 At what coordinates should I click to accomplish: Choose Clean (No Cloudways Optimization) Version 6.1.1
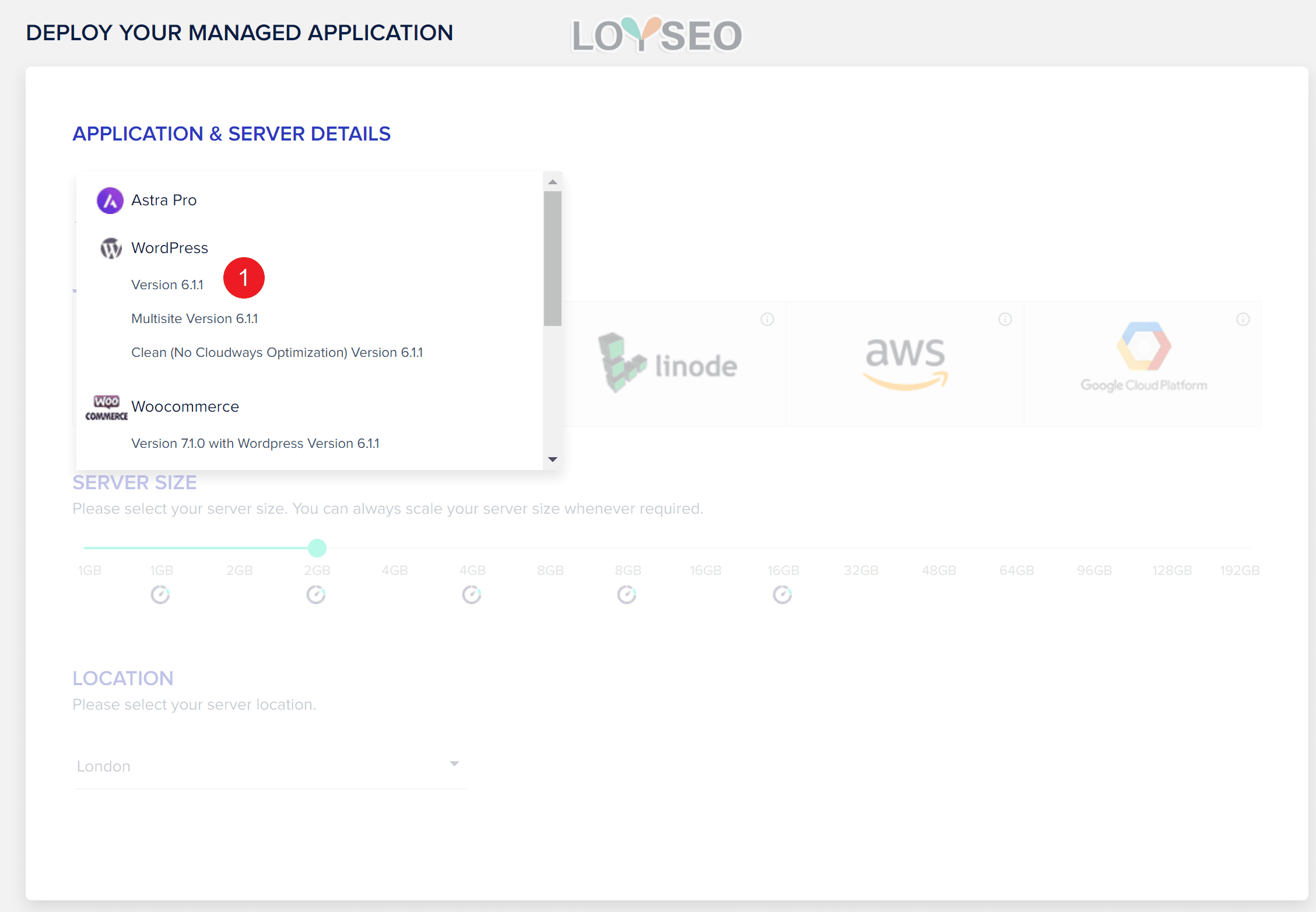pyautogui.click(x=277, y=352)
